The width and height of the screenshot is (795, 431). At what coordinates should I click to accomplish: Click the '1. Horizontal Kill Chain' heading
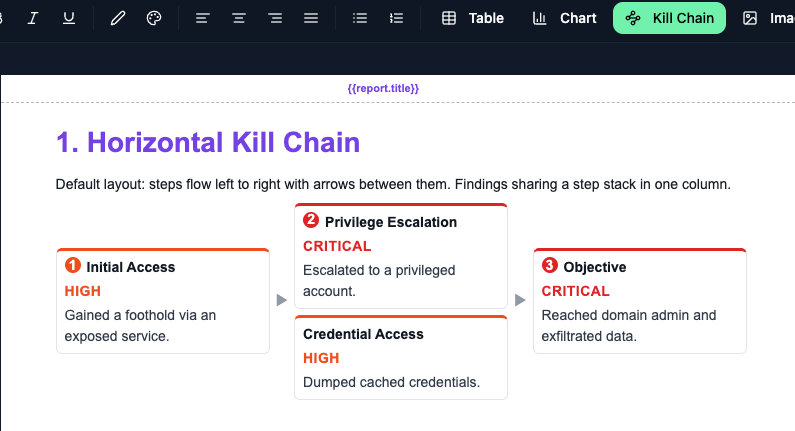[208, 142]
